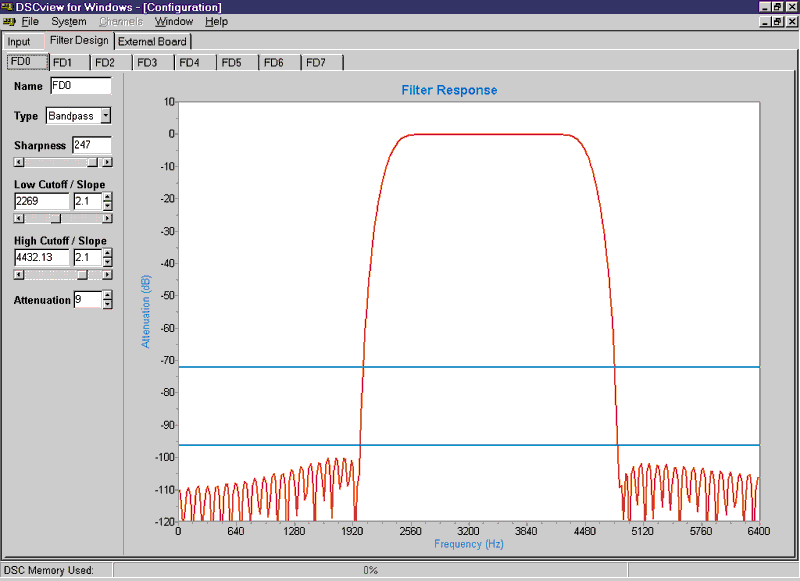
Task: Select the FD1 filter design tab
Action: coord(65,61)
